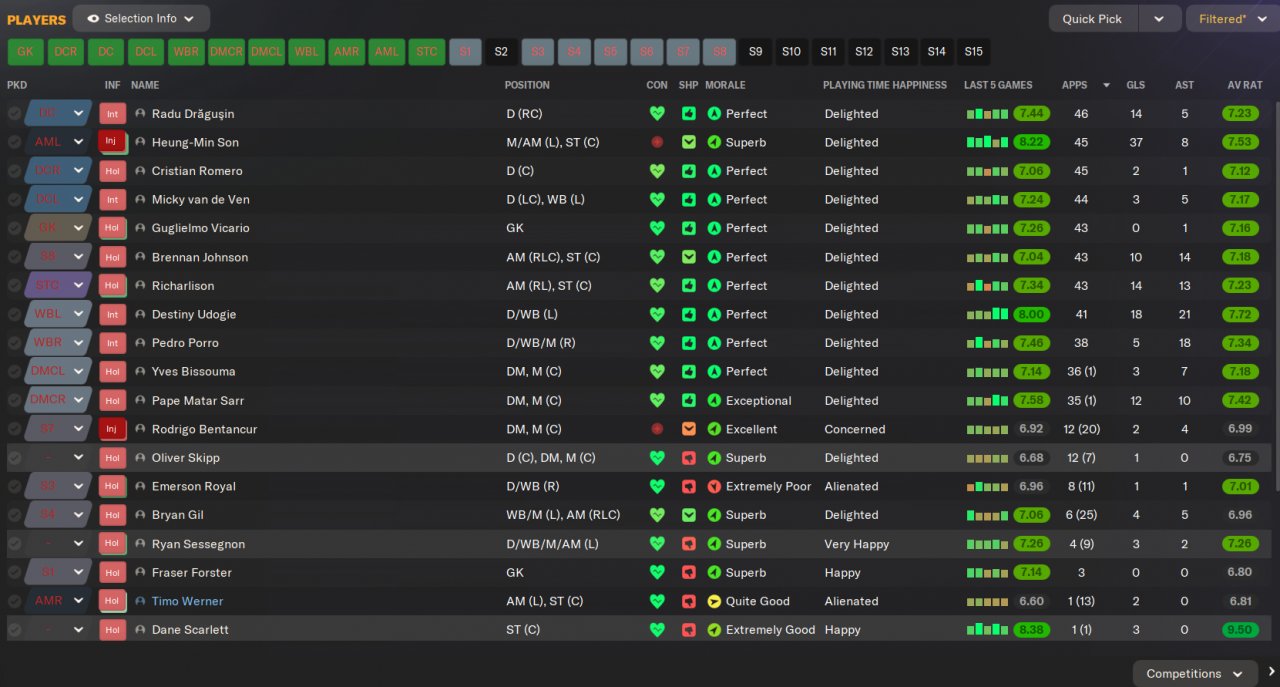Open Selection Info dropdown
This screenshot has height=687, width=1280.
[141, 18]
